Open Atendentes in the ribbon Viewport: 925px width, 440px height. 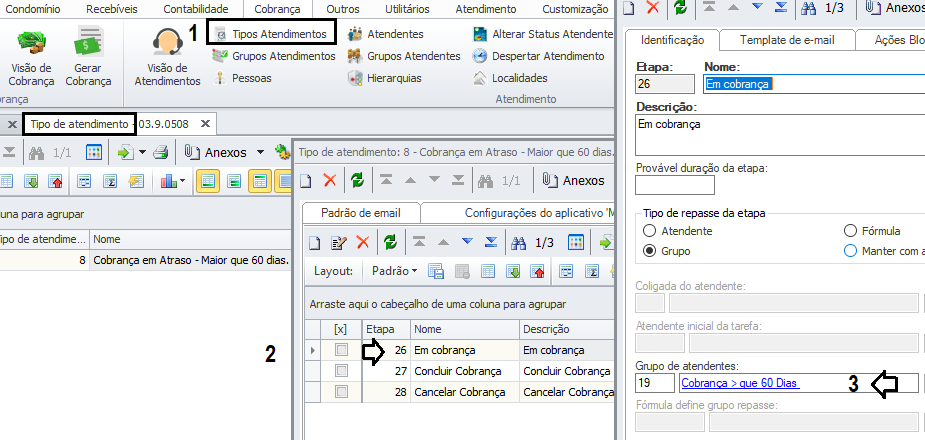pyautogui.click(x=386, y=34)
